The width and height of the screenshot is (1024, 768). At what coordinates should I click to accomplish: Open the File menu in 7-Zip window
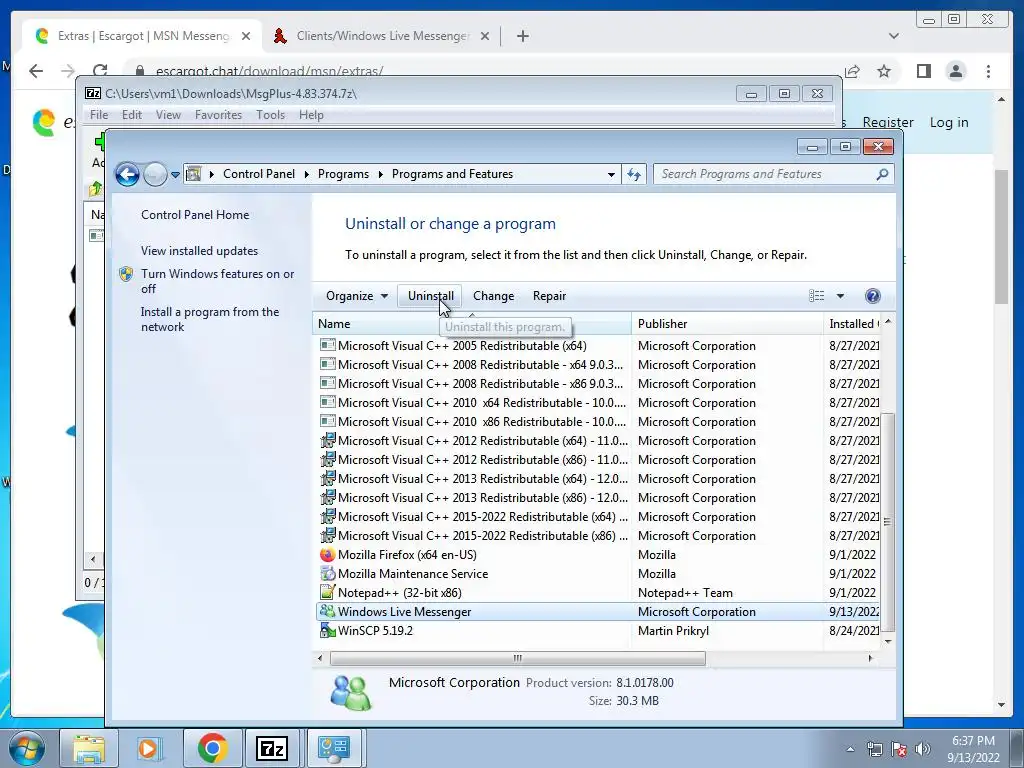click(99, 115)
